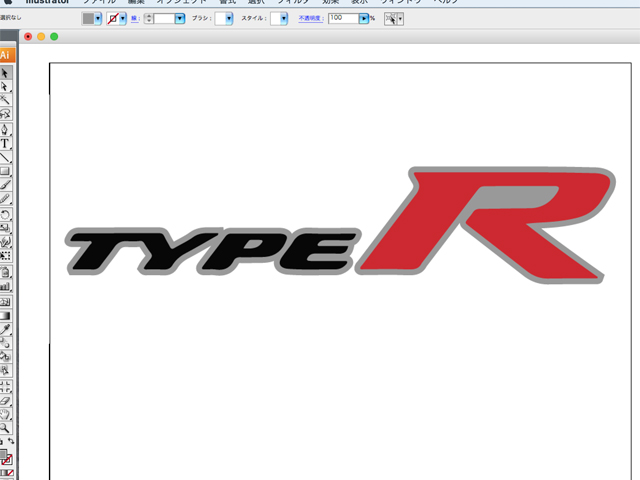Select the Mesh tool
This screenshot has width=640, height=480.
[5, 302]
